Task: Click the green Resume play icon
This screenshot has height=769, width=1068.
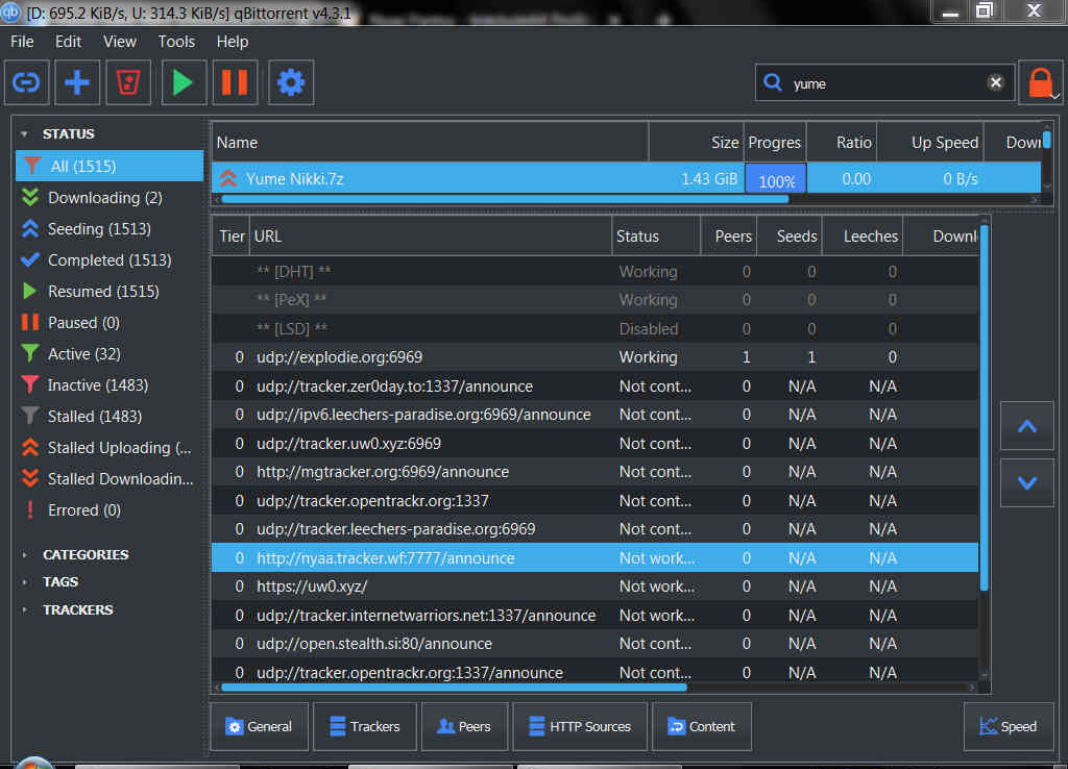Action: coord(184,82)
